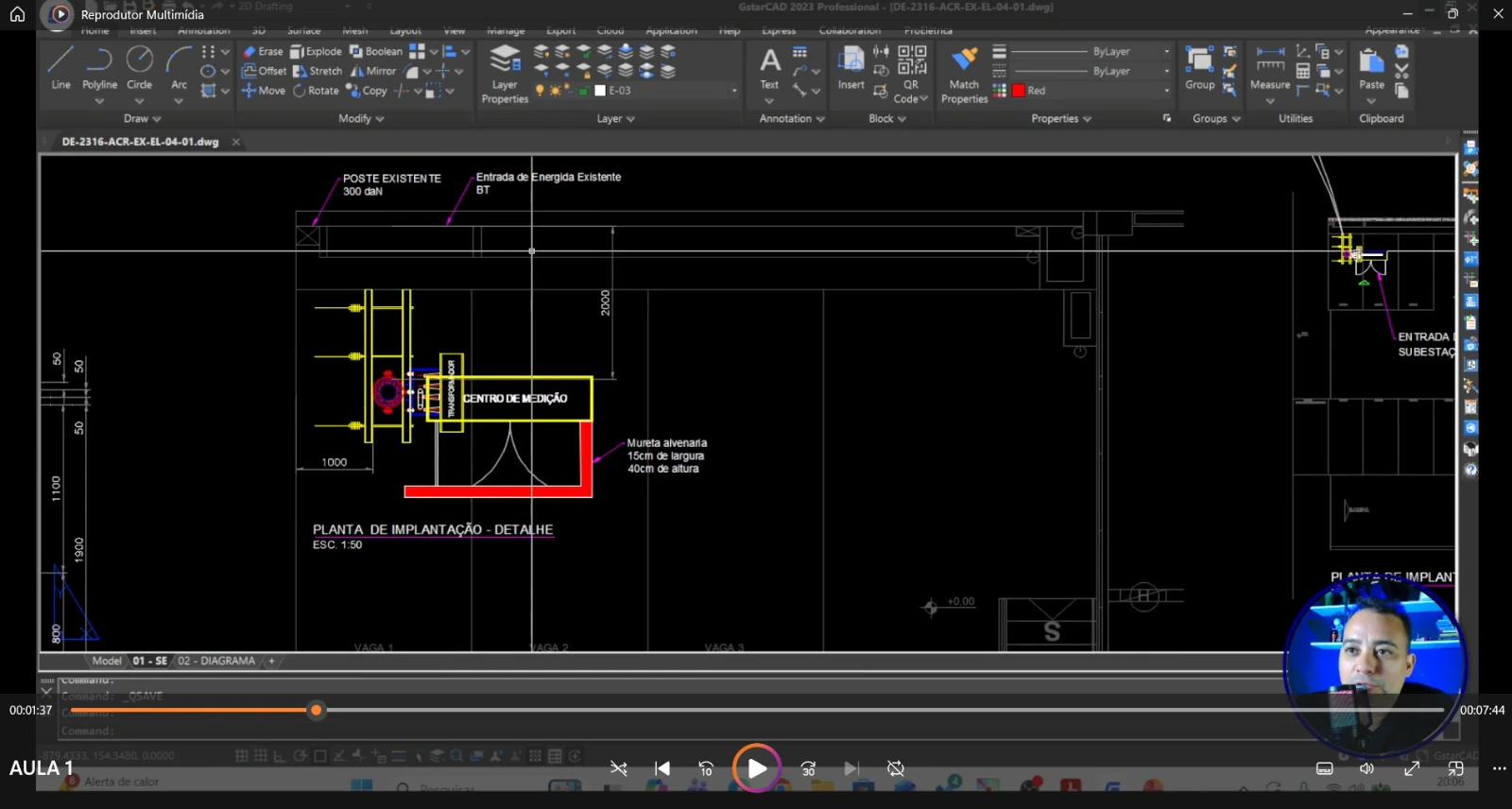Switch to the Model tab
1512x809 pixels.
[x=107, y=661]
